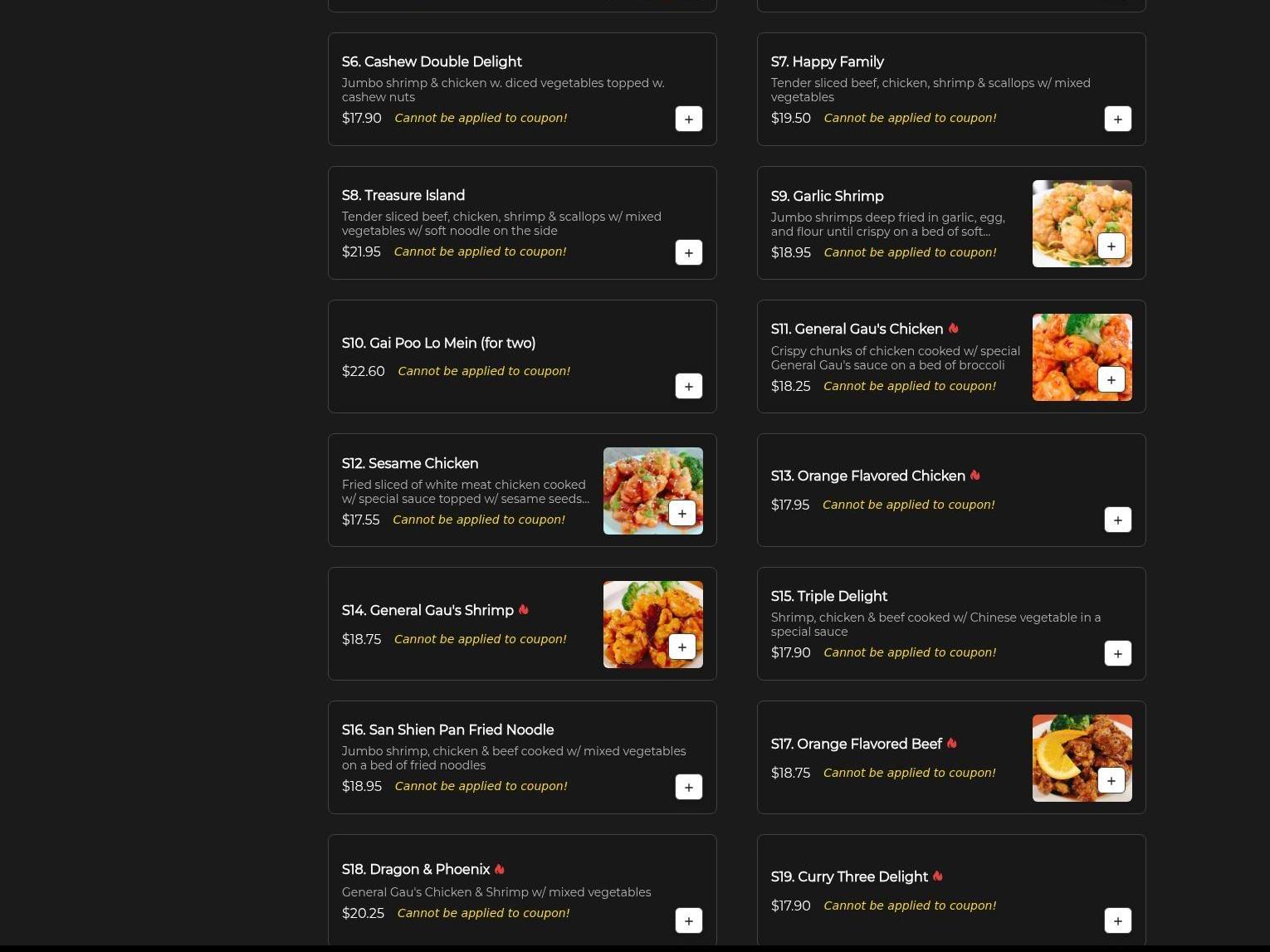The width and height of the screenshot is (1270, 952).
Task: Select the S14. General Gau's Shrimp title
Action: click(x=427, y=610)
